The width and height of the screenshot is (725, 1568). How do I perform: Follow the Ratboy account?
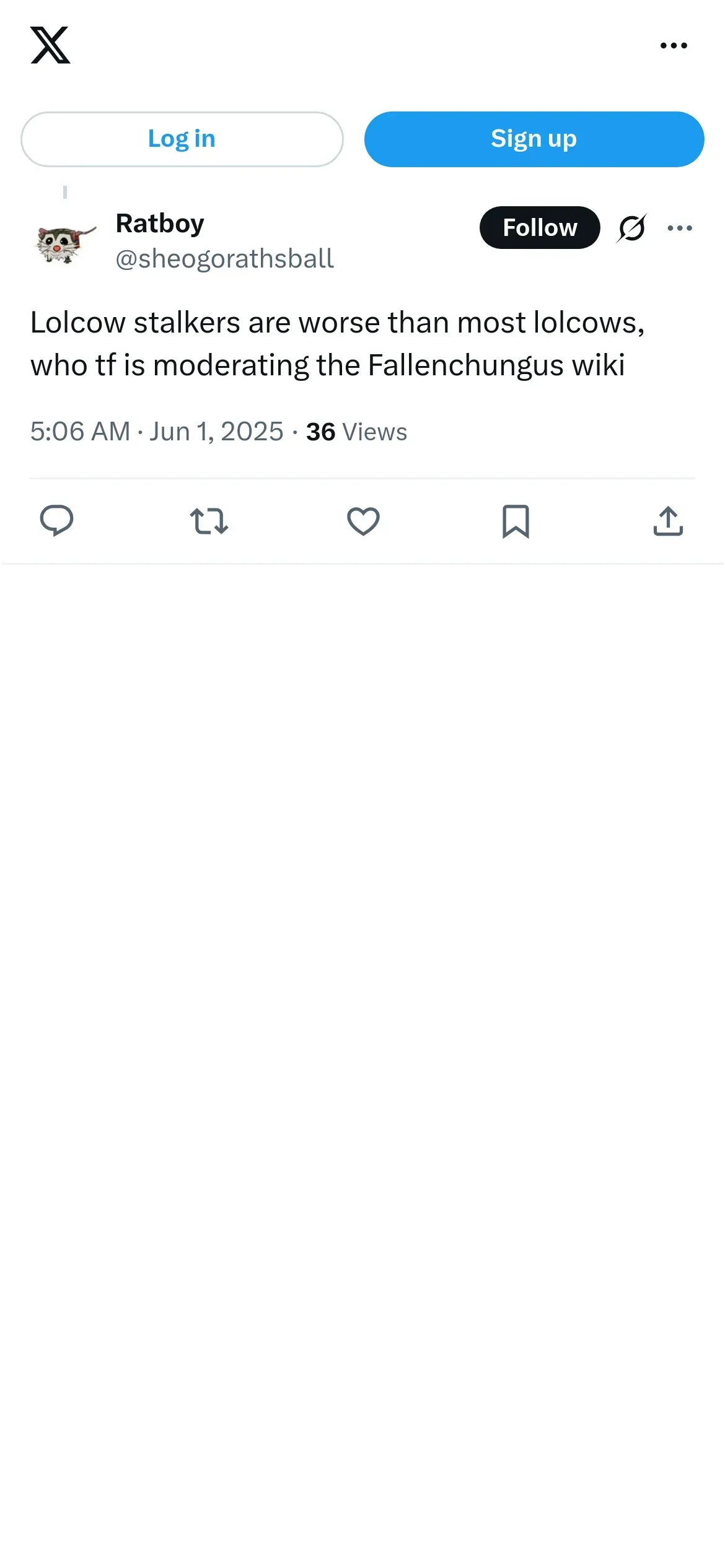coord(539,228)
